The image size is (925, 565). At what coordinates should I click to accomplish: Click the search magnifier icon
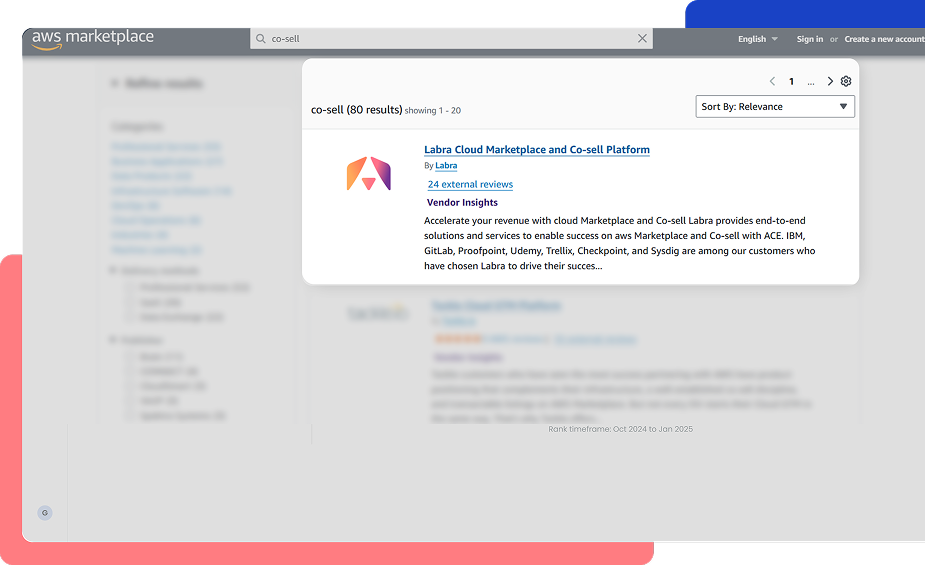261,39
